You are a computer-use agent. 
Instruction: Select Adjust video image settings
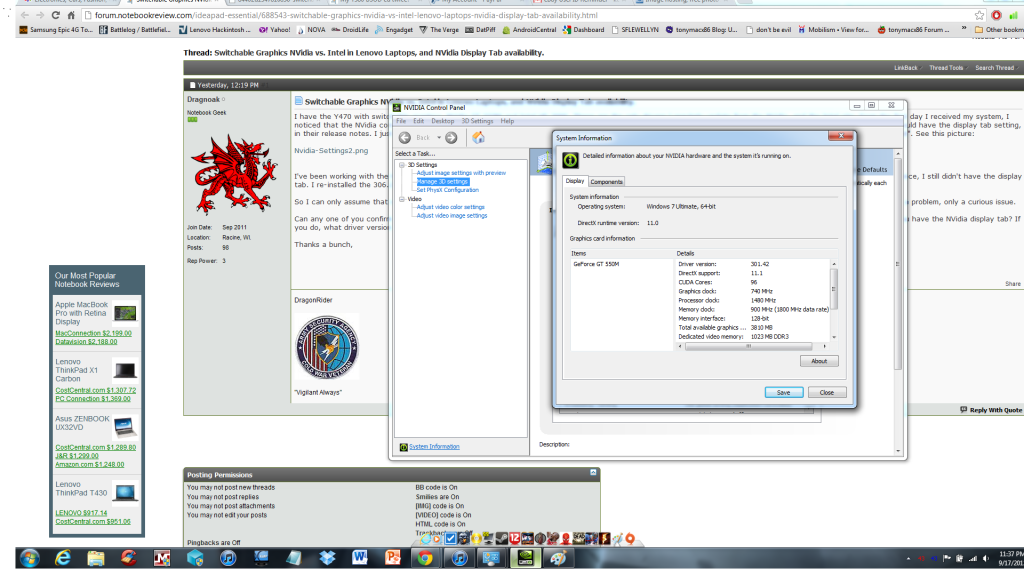(x=452, y=216)
